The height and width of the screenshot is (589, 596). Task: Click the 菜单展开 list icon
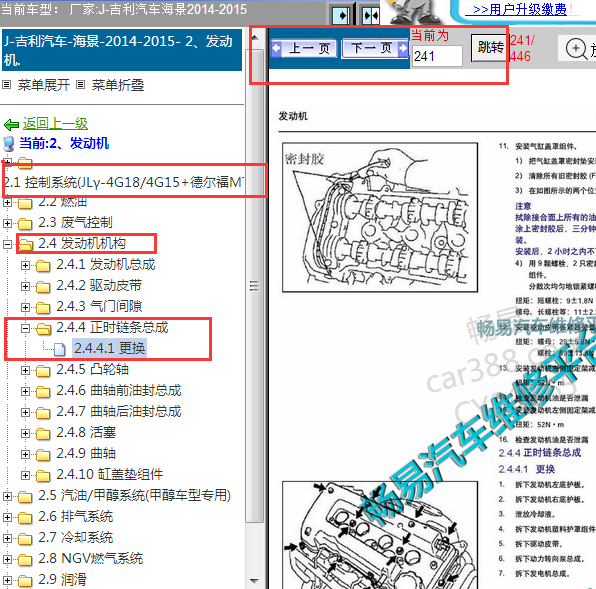click(x=6, y=84)
